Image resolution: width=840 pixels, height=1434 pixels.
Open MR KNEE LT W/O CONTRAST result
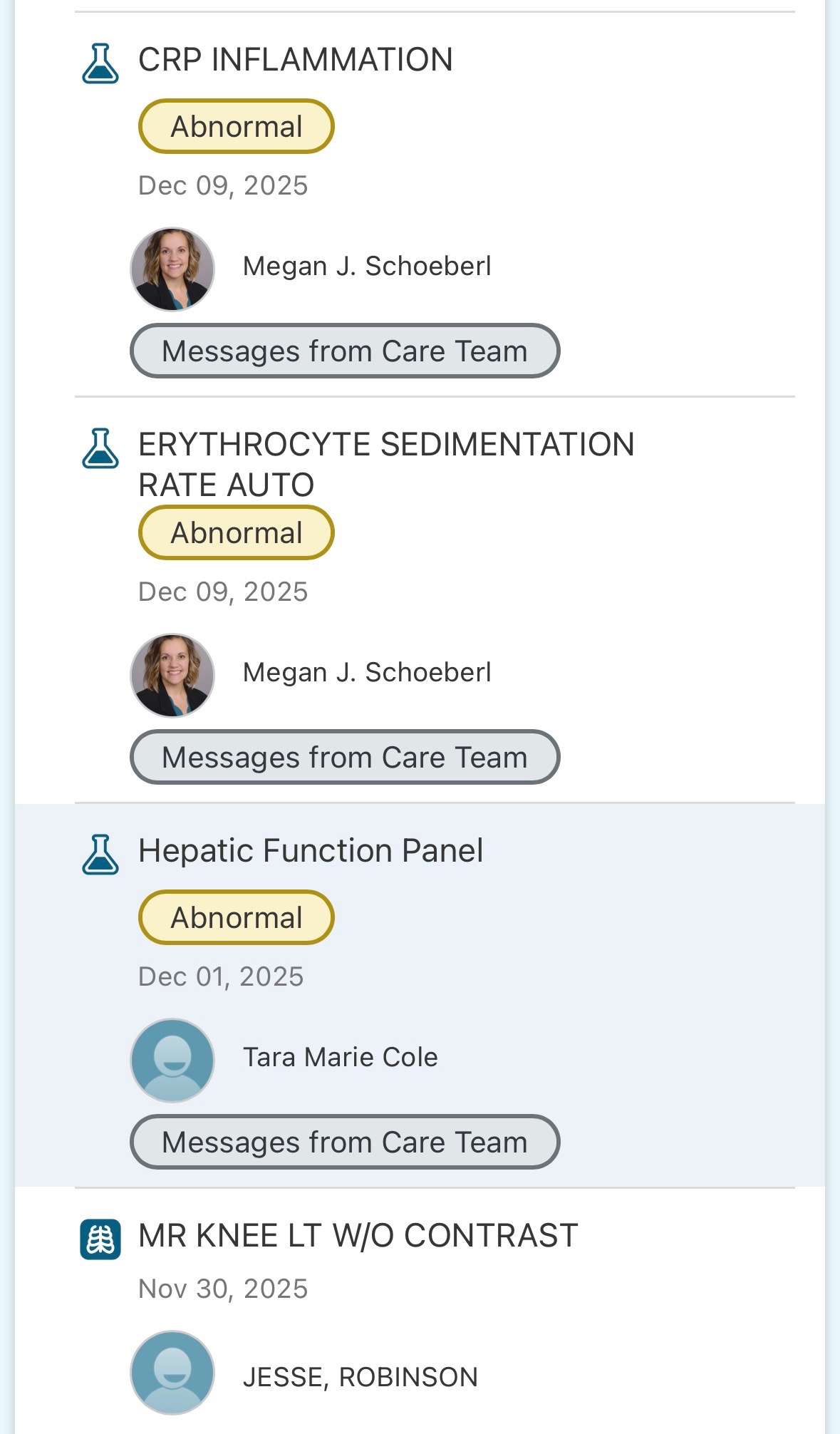pyautogui.click(x=358, y=1235)
